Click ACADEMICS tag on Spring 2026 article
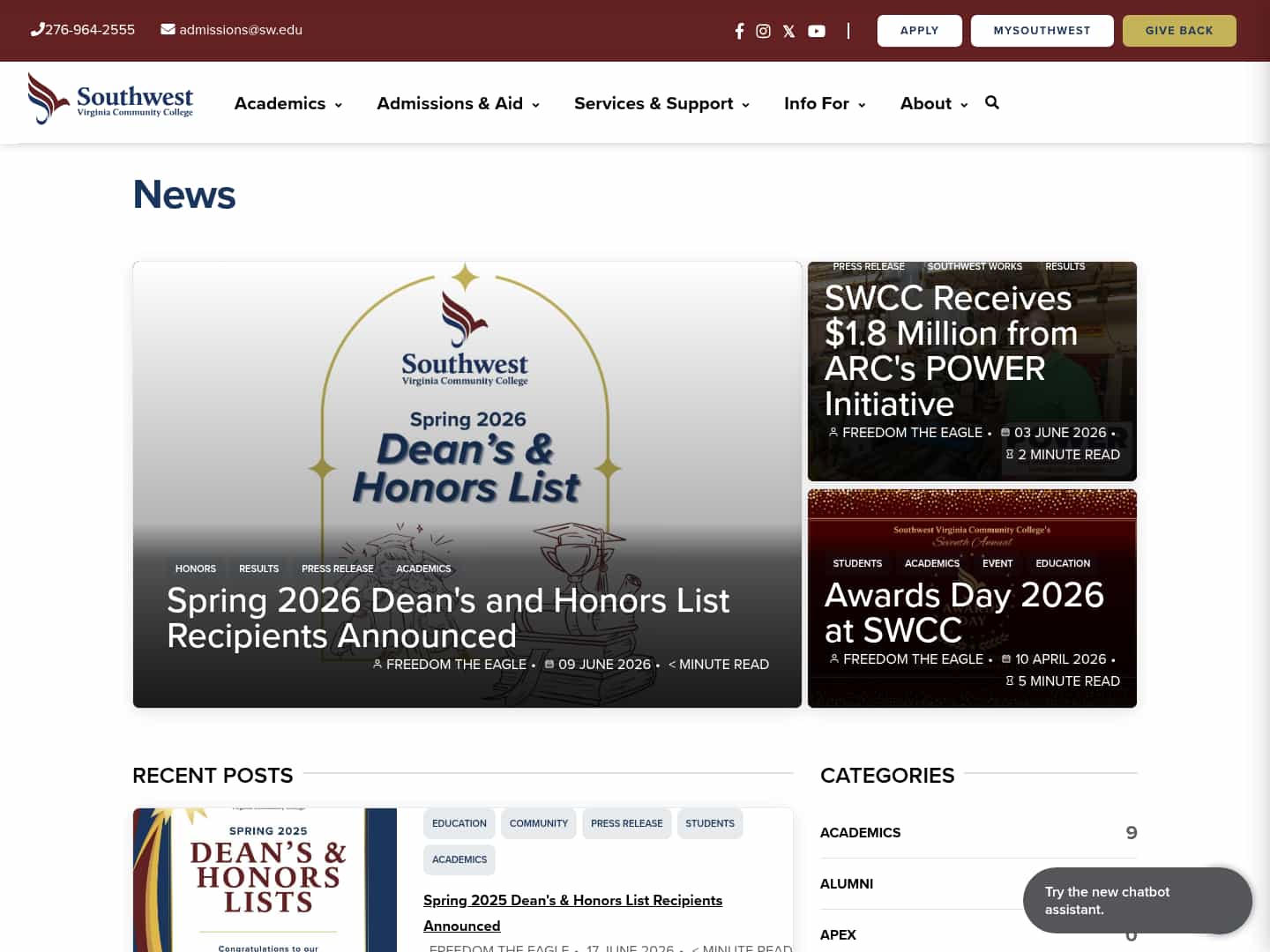 click(423, 569)
